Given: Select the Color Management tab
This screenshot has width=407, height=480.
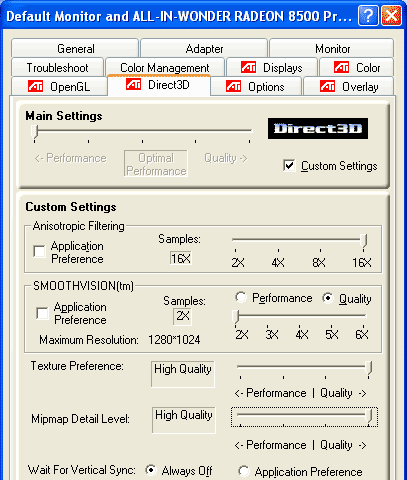Looking at the screenshot, I should pyautogui.click(x=165, y=68).
